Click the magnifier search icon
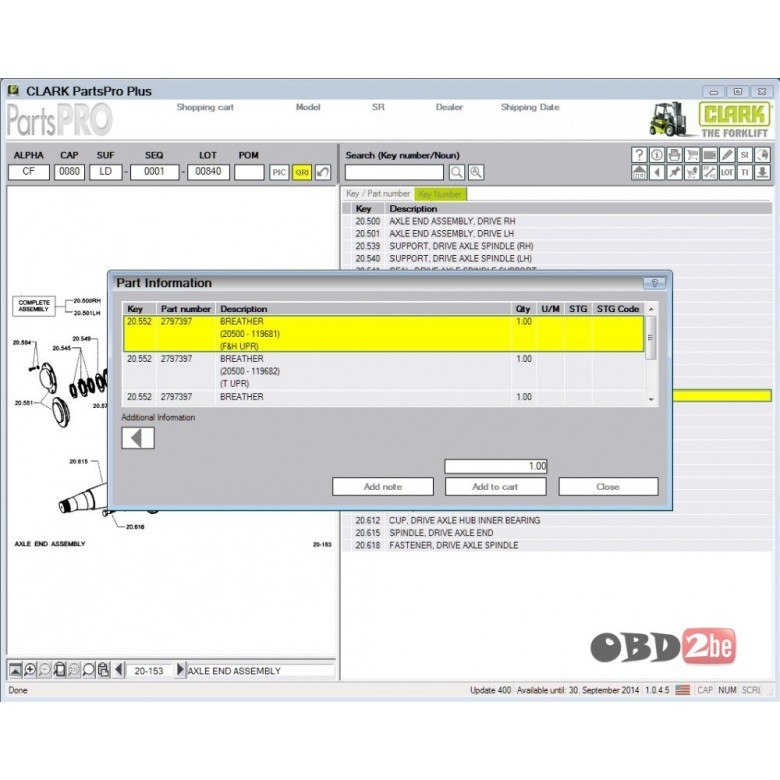This screenshot has height=780, width=780. [x=457, y=173]
